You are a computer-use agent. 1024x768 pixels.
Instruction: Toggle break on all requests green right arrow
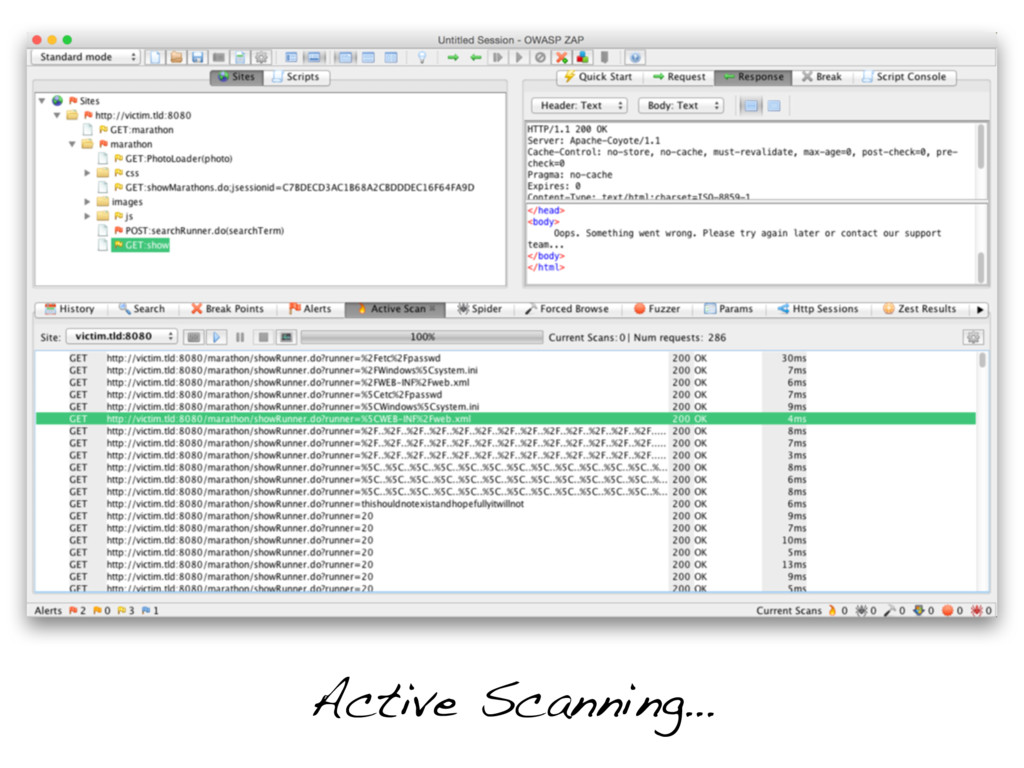[x=453, y=57]
